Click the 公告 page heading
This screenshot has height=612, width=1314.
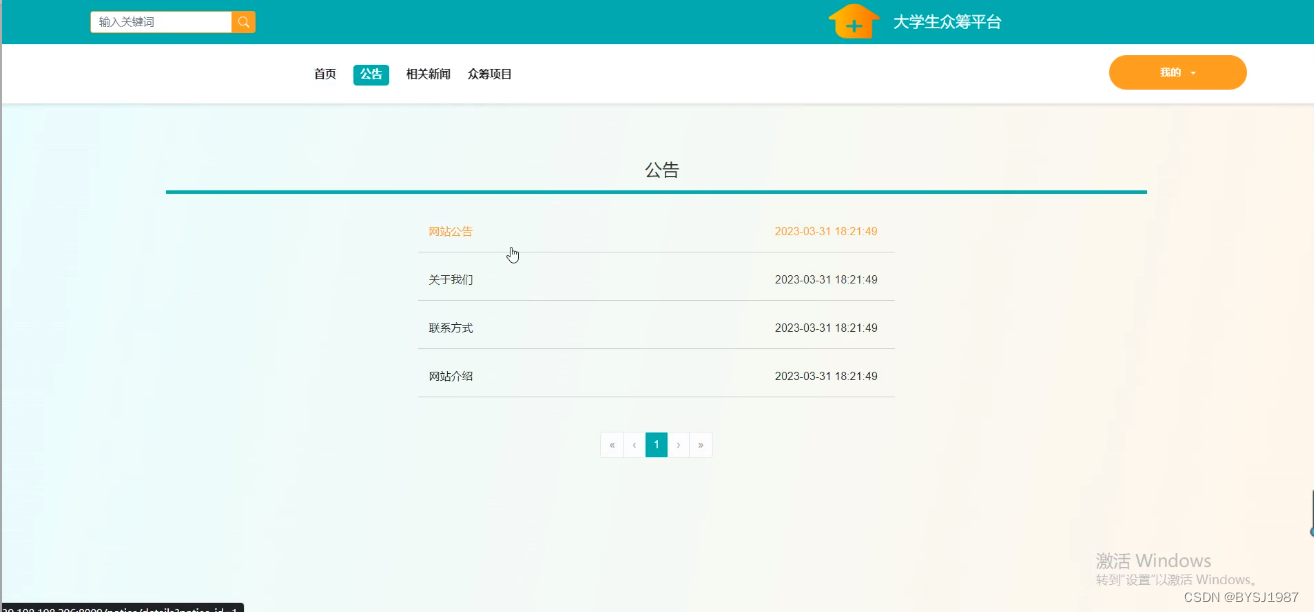[x=662, y=170]
